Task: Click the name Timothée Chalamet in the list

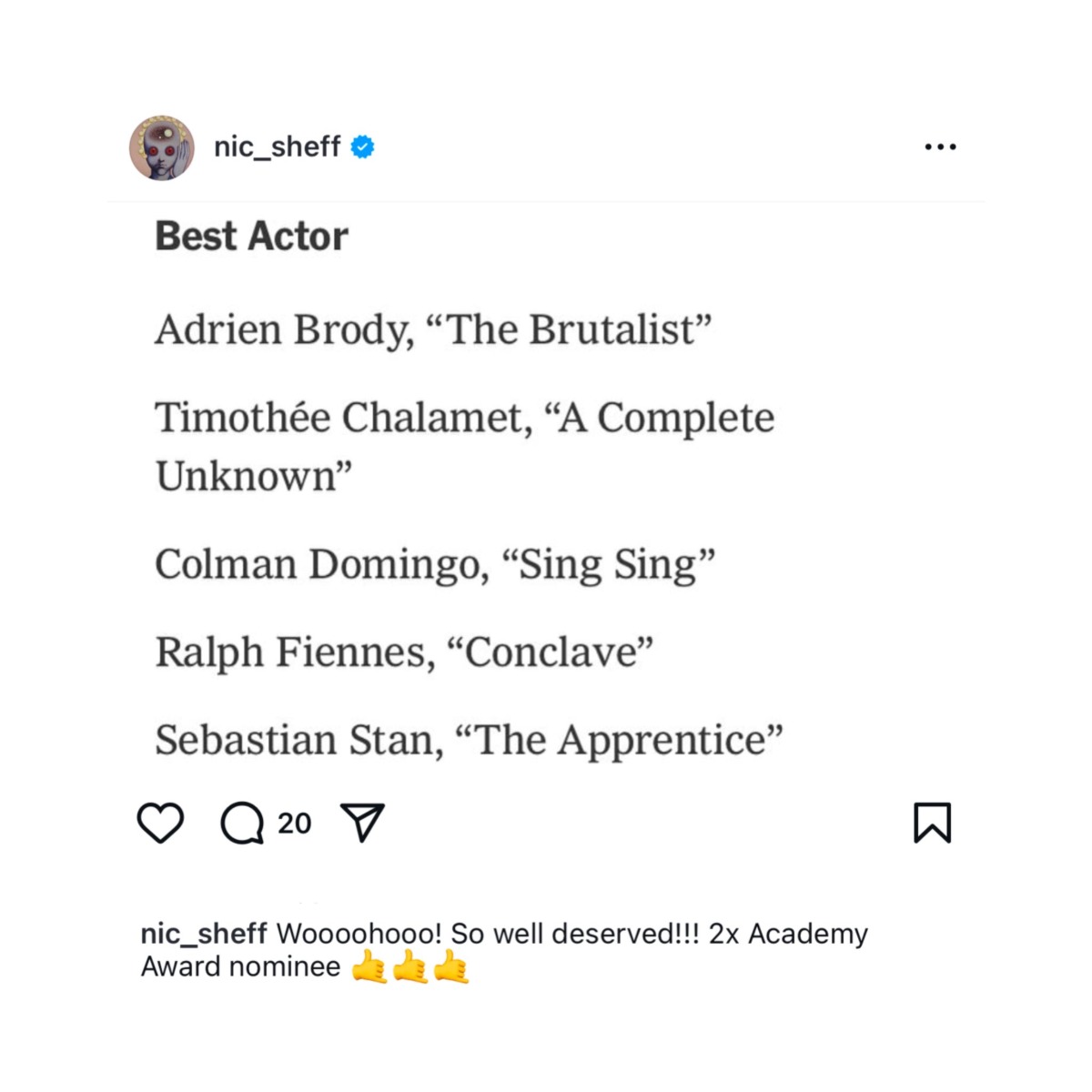Action: click(342, 418)
